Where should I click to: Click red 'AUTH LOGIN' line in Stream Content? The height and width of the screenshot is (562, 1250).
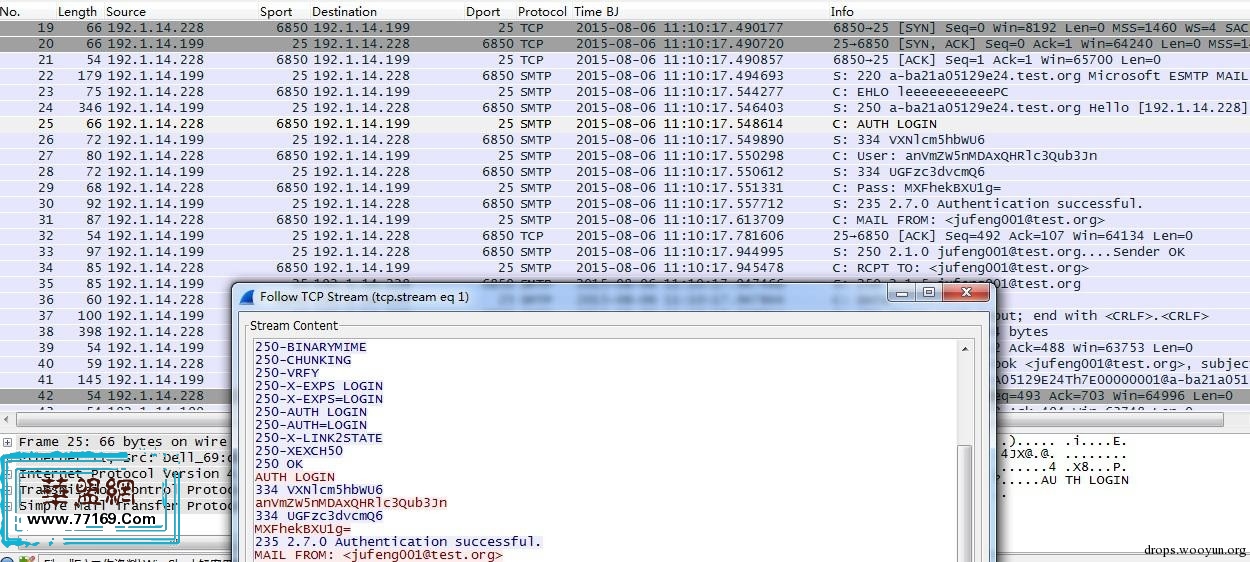tap(295, 477)
